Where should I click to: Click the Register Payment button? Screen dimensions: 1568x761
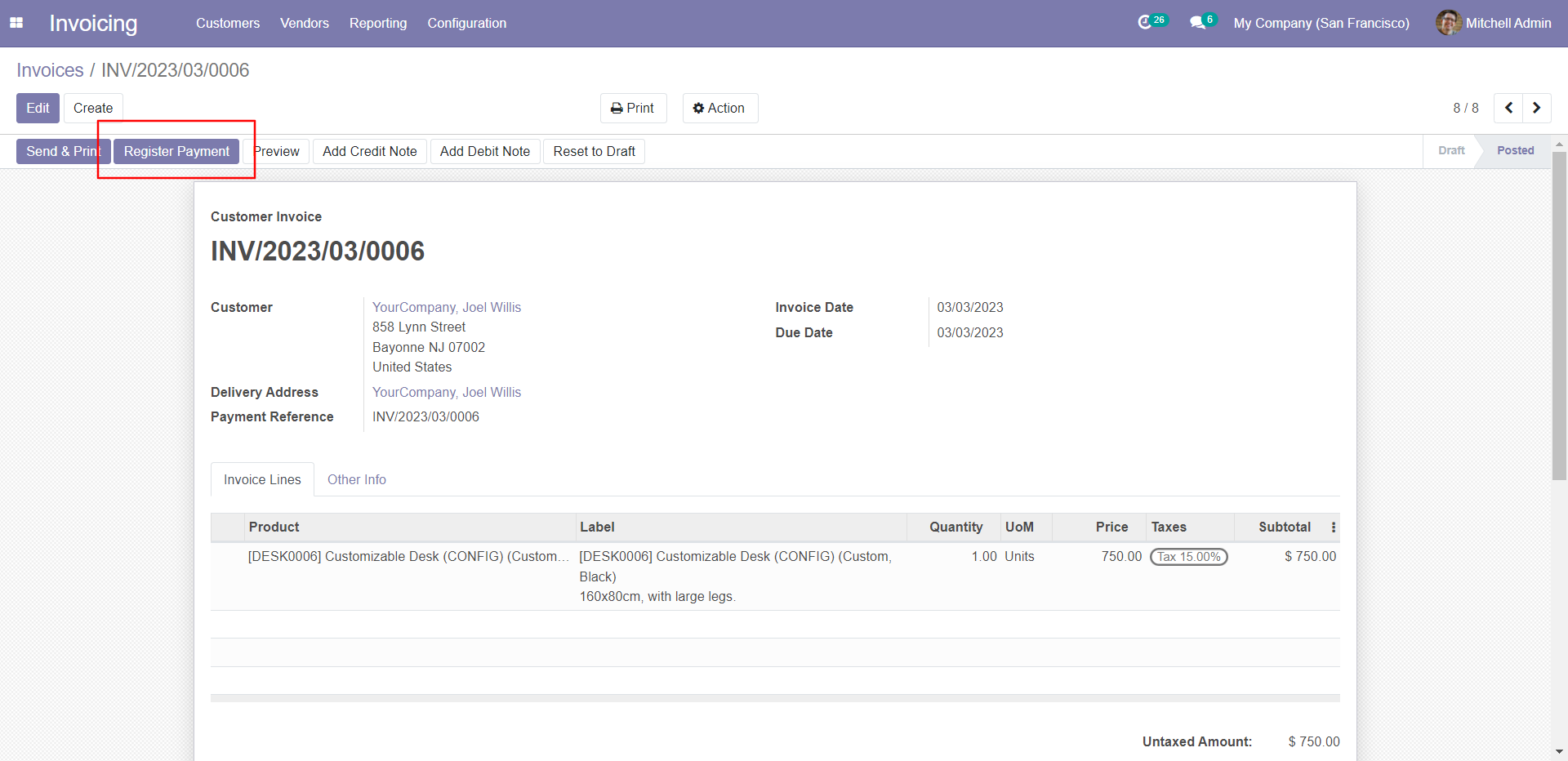pyautogui.click(x=176, y=151)
